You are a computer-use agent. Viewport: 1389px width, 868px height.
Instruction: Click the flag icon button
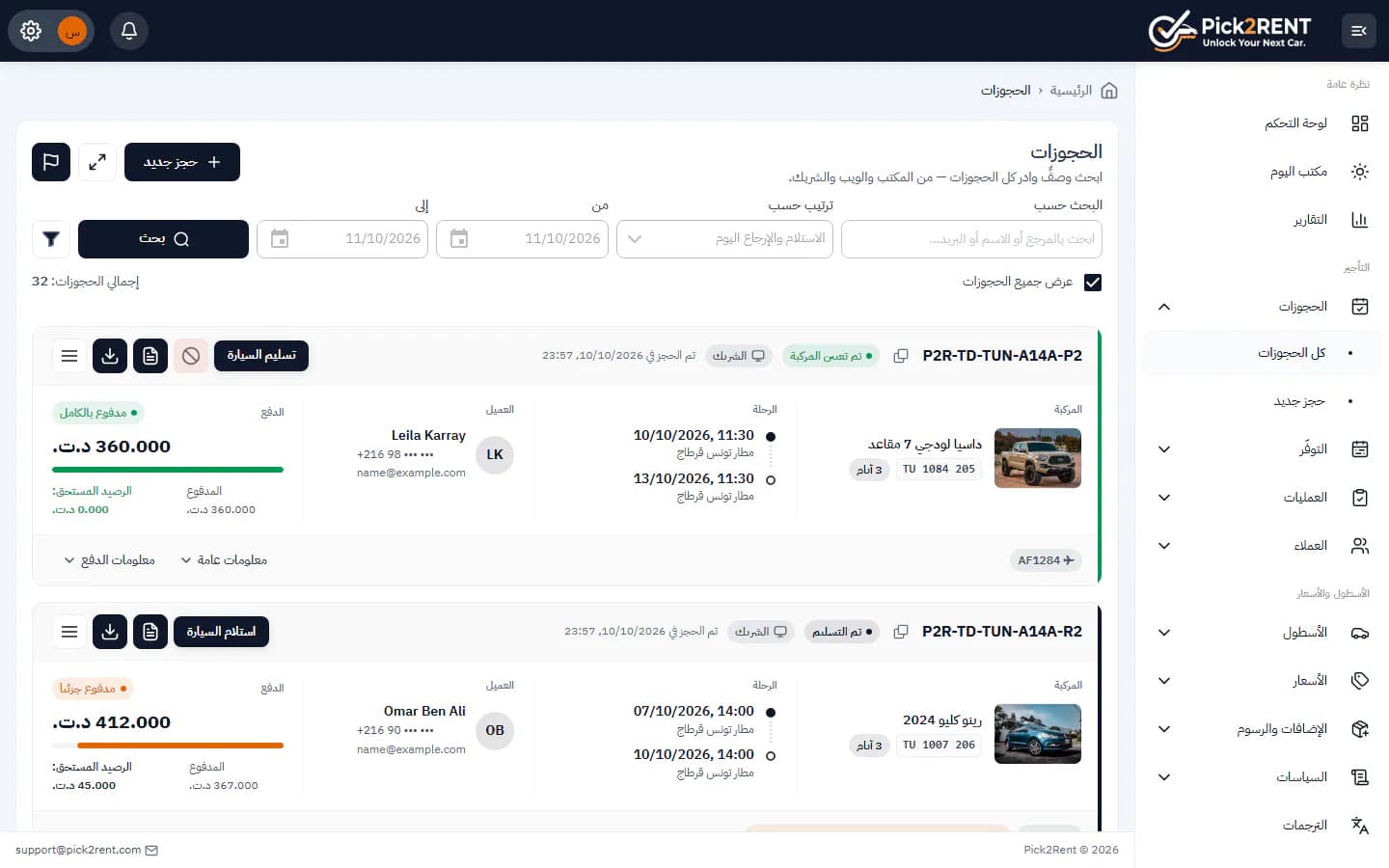pos(51,162)
